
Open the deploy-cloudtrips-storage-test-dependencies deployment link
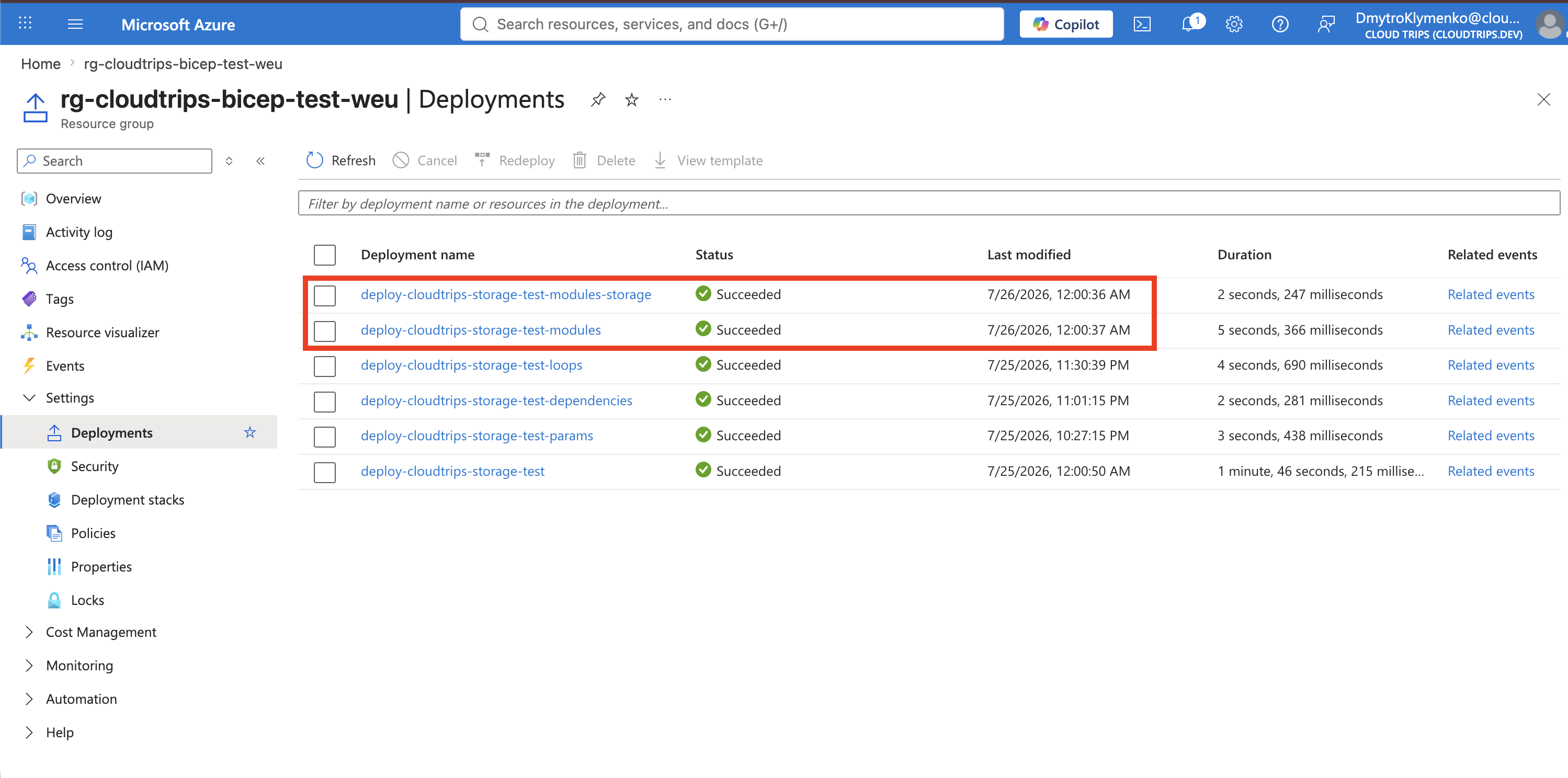pyautogui.click(x=496, y=401)
